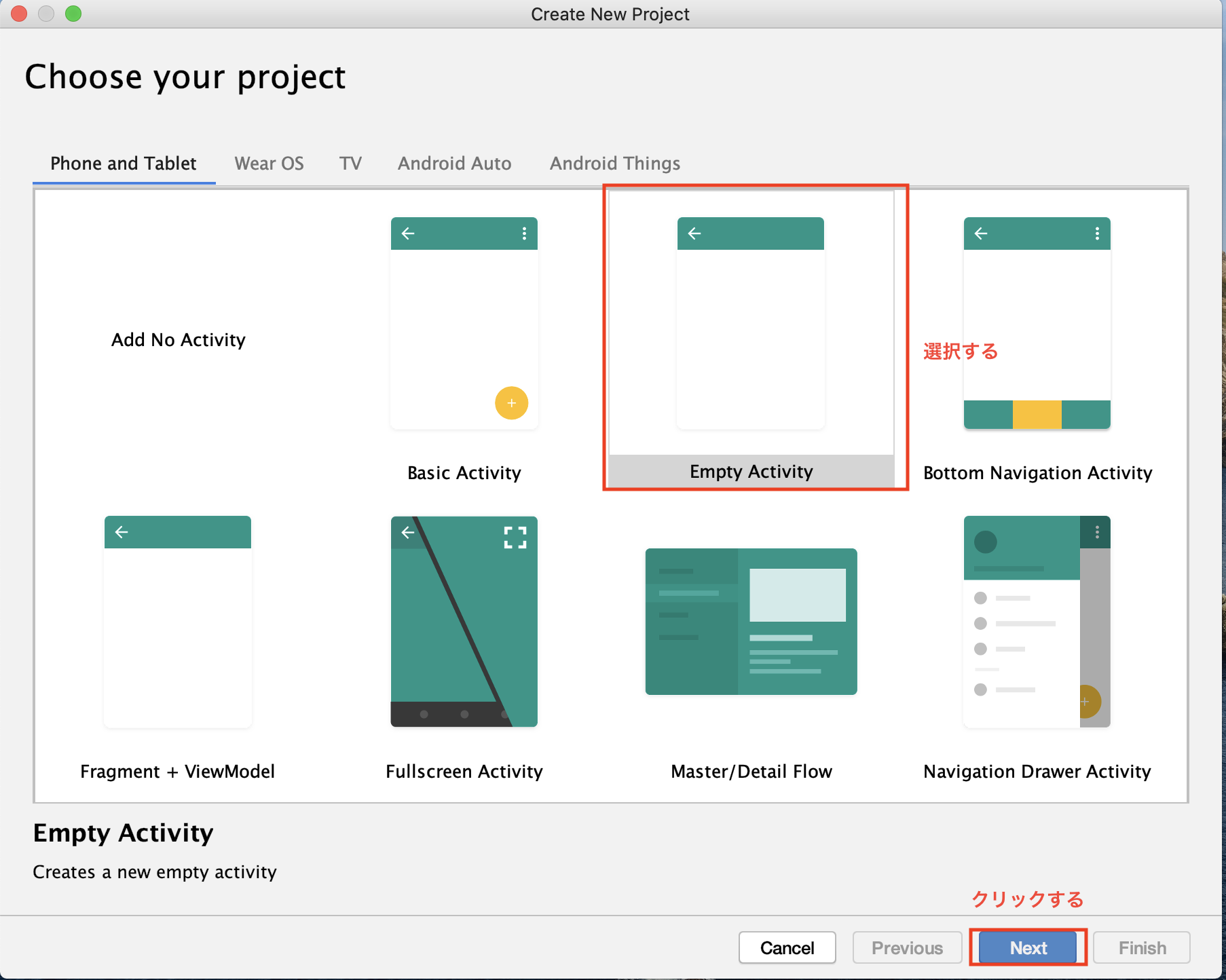Click the overflow dots in Bottom Navigation preview

click(1097, 233)
